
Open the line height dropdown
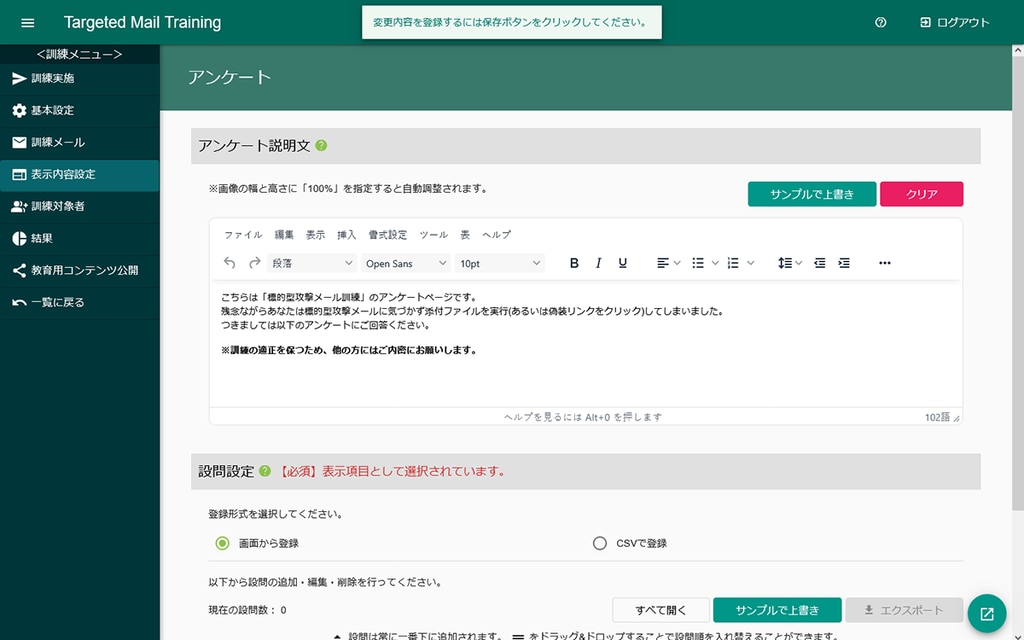pyautogui.click(x=790, y=263)
